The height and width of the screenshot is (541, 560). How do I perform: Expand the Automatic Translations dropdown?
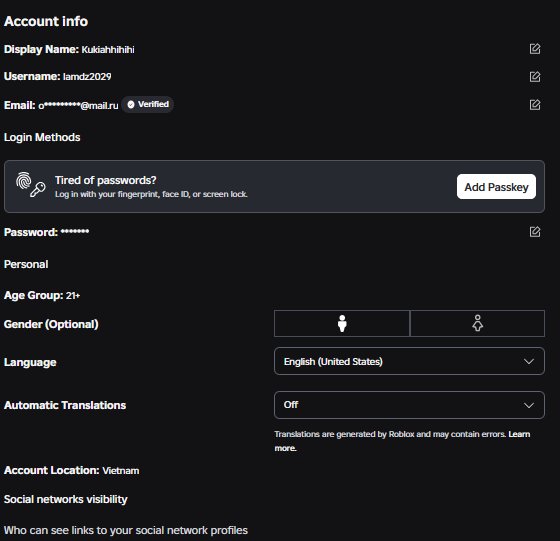coord(409,405)
